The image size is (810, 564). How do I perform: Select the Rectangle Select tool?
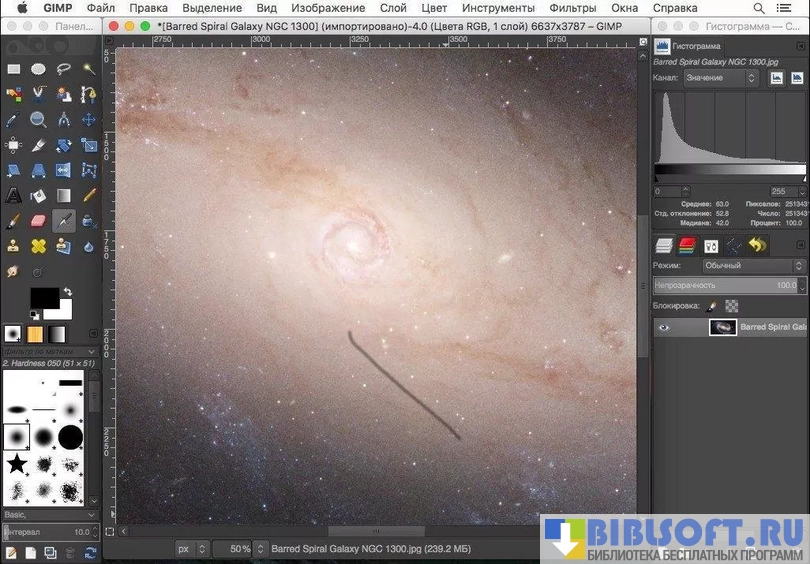(14, 69)
